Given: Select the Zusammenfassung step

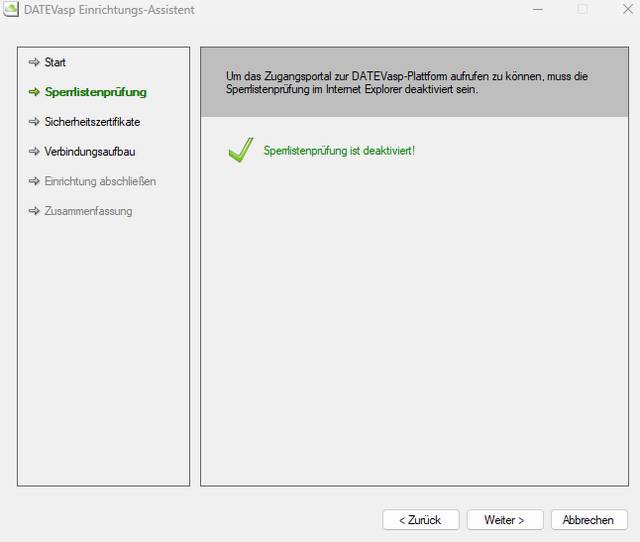Looking at the screenshot, I should [88, 211].
